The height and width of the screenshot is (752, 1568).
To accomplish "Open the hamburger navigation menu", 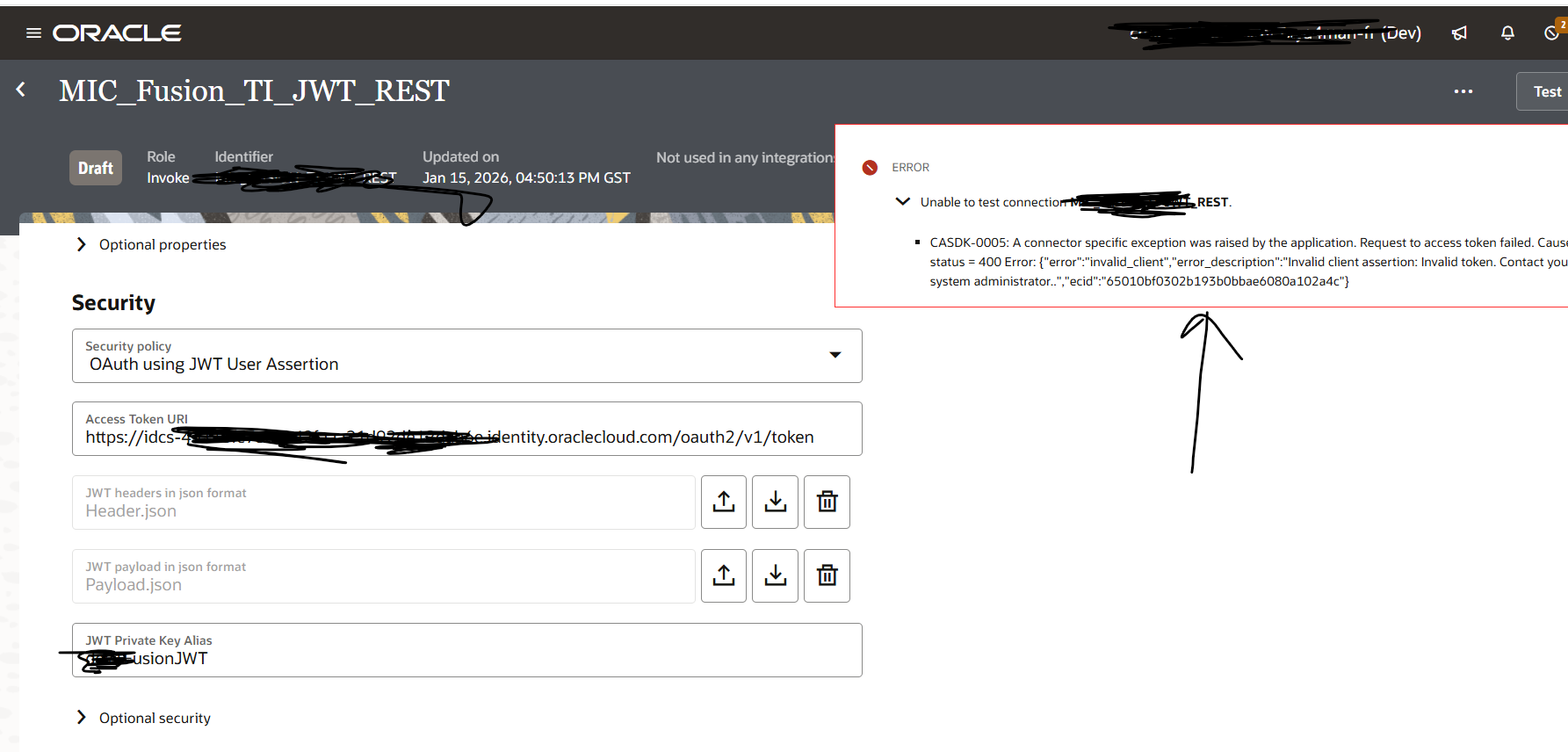I will tap(33, 33).
